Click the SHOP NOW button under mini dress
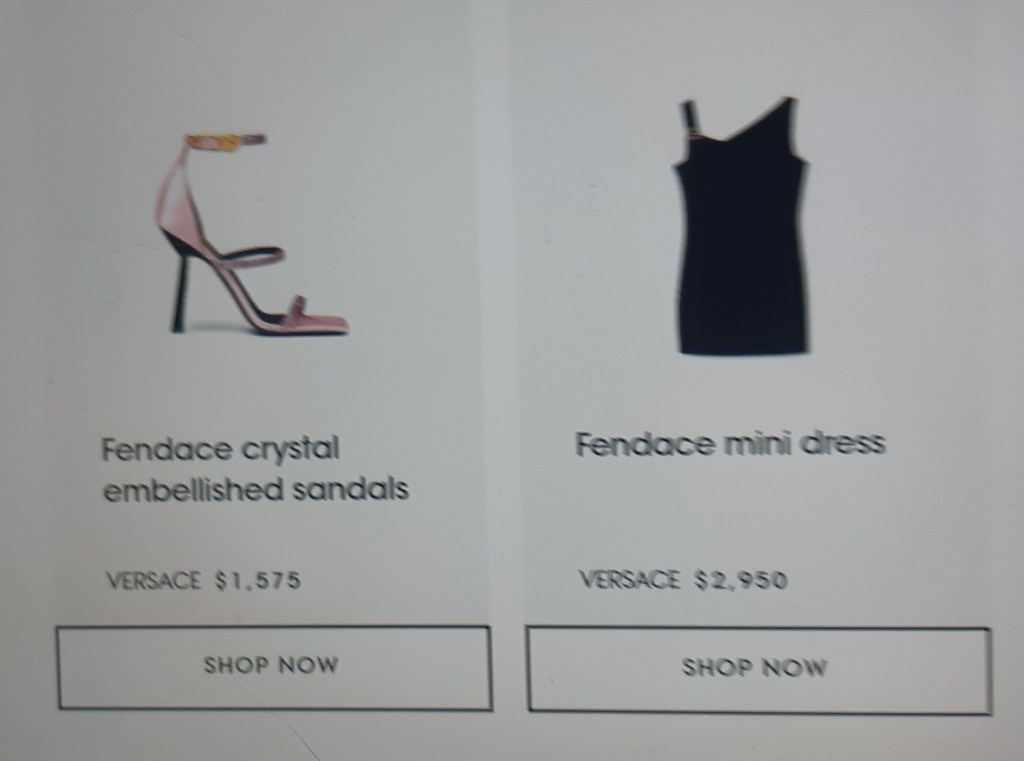The width and height of the screenshot is (1024, 761). pyautogui.click(x=760, y=670)
